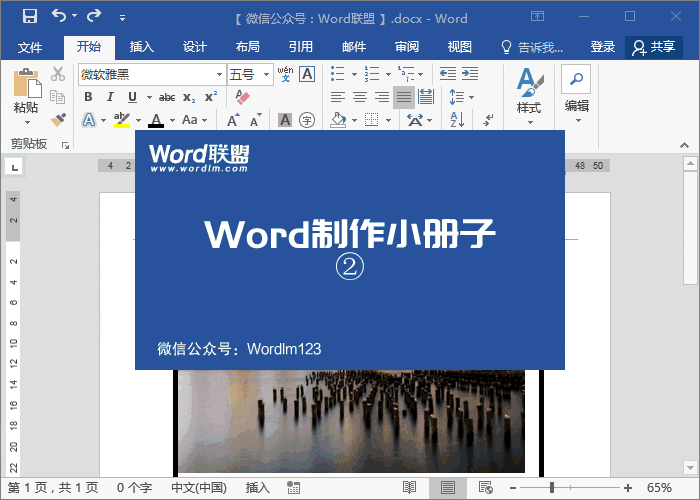Screen dimensions: 700x500
Task: Copy selection with the copy icon
Action: 58,96
